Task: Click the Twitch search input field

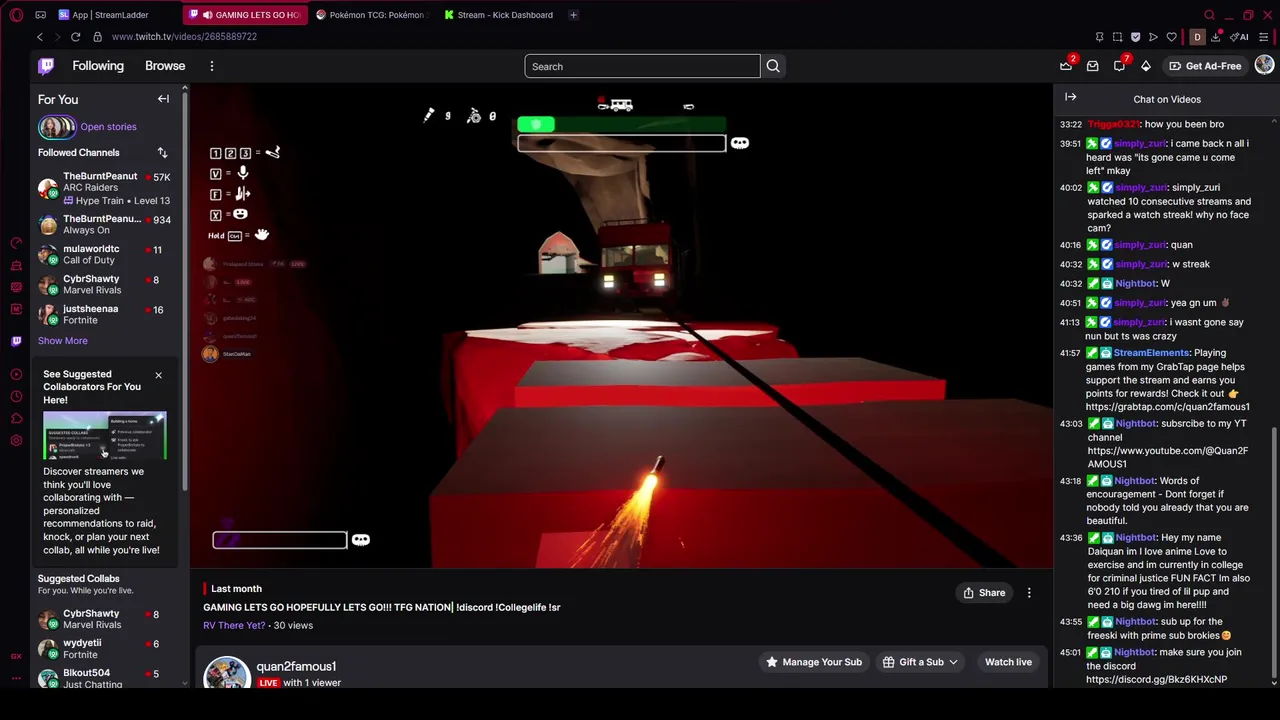Action: [x=642, y=66]
